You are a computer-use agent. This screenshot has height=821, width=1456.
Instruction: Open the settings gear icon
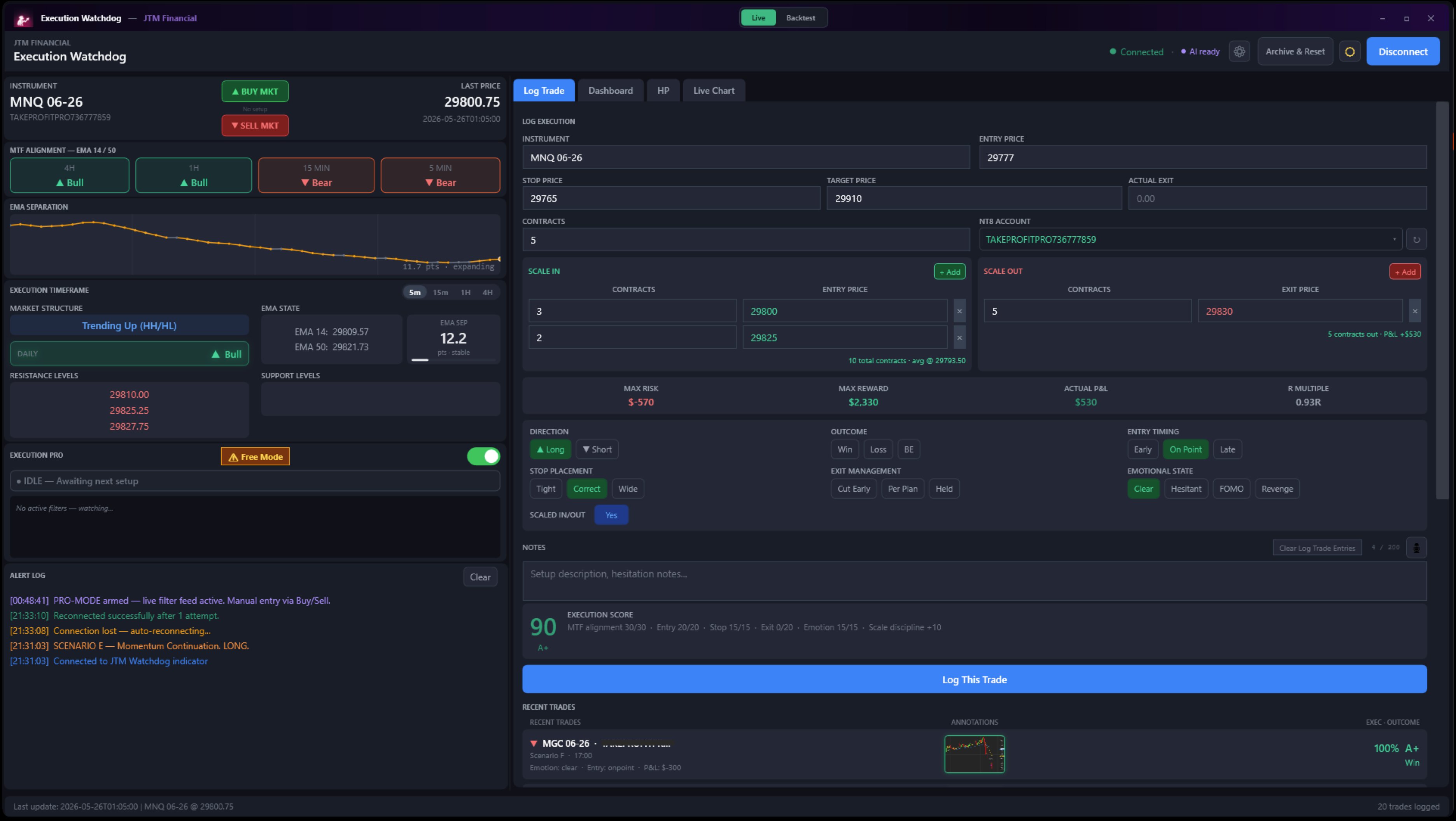tap(1239, 51)
